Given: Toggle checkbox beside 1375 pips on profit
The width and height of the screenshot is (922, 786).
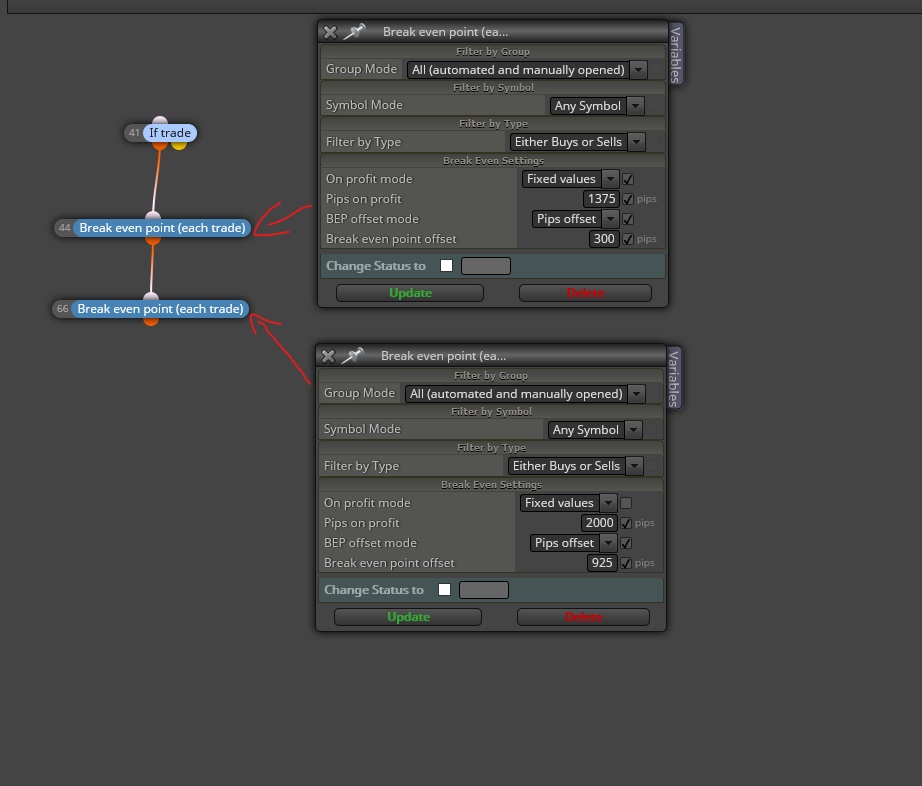Looking at the screenshot, I should [628, 199].
